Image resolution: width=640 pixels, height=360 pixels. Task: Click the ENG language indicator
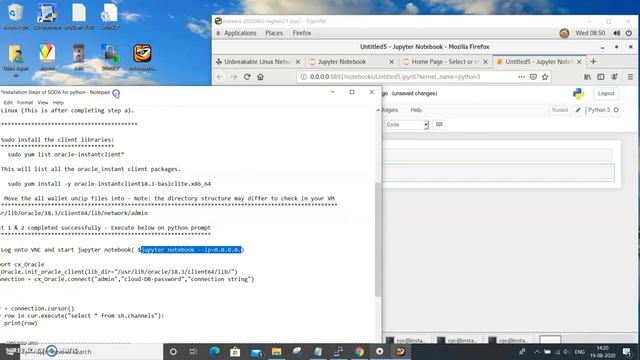(580, 351)
